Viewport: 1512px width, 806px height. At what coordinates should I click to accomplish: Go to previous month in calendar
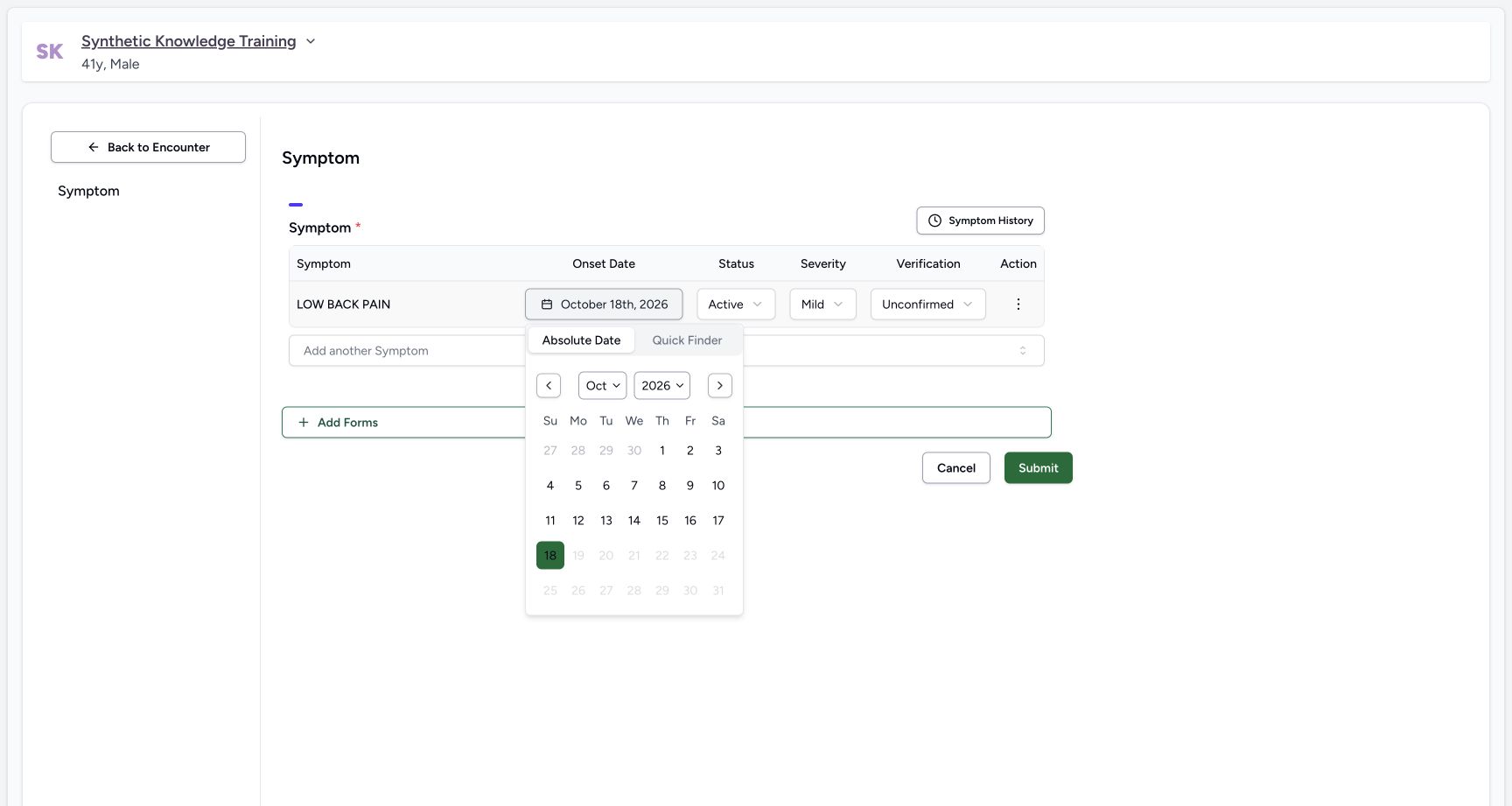[x=549, y=385]
